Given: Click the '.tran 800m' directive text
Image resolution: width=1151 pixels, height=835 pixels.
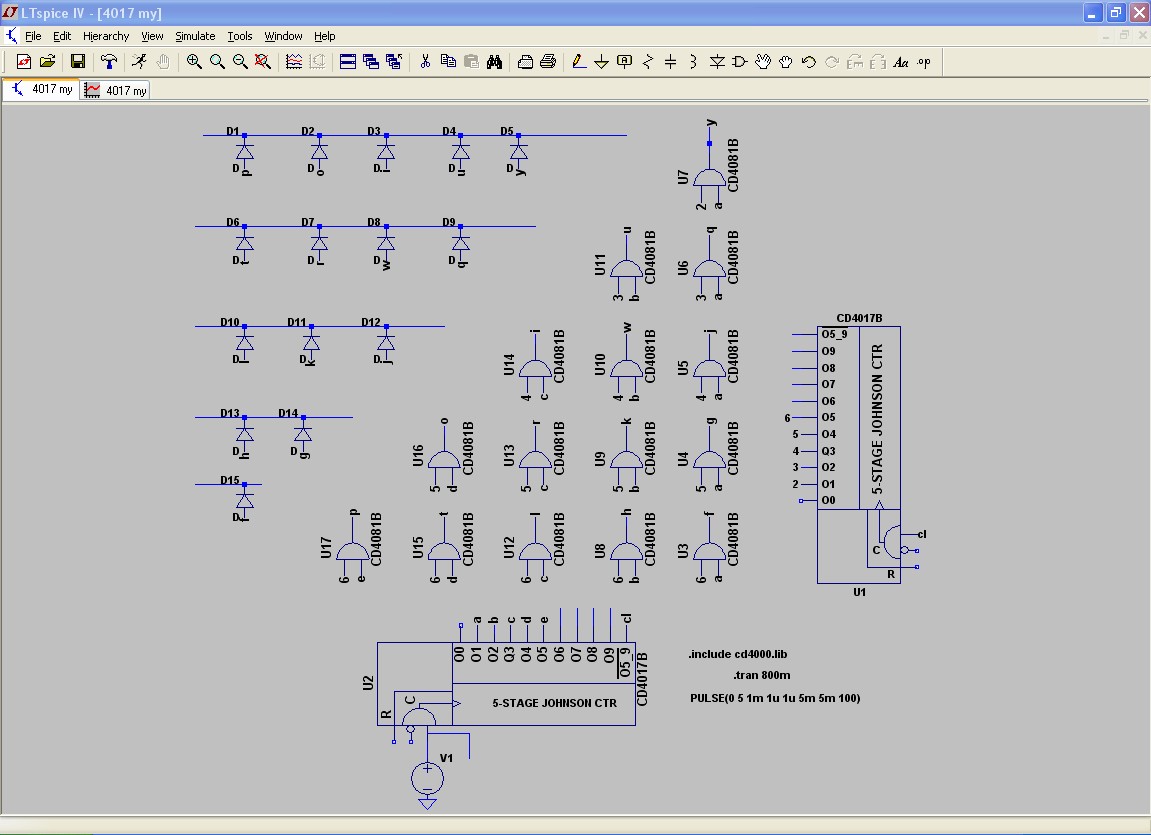Looking at the screenshot, I should [x=762, y=675].
